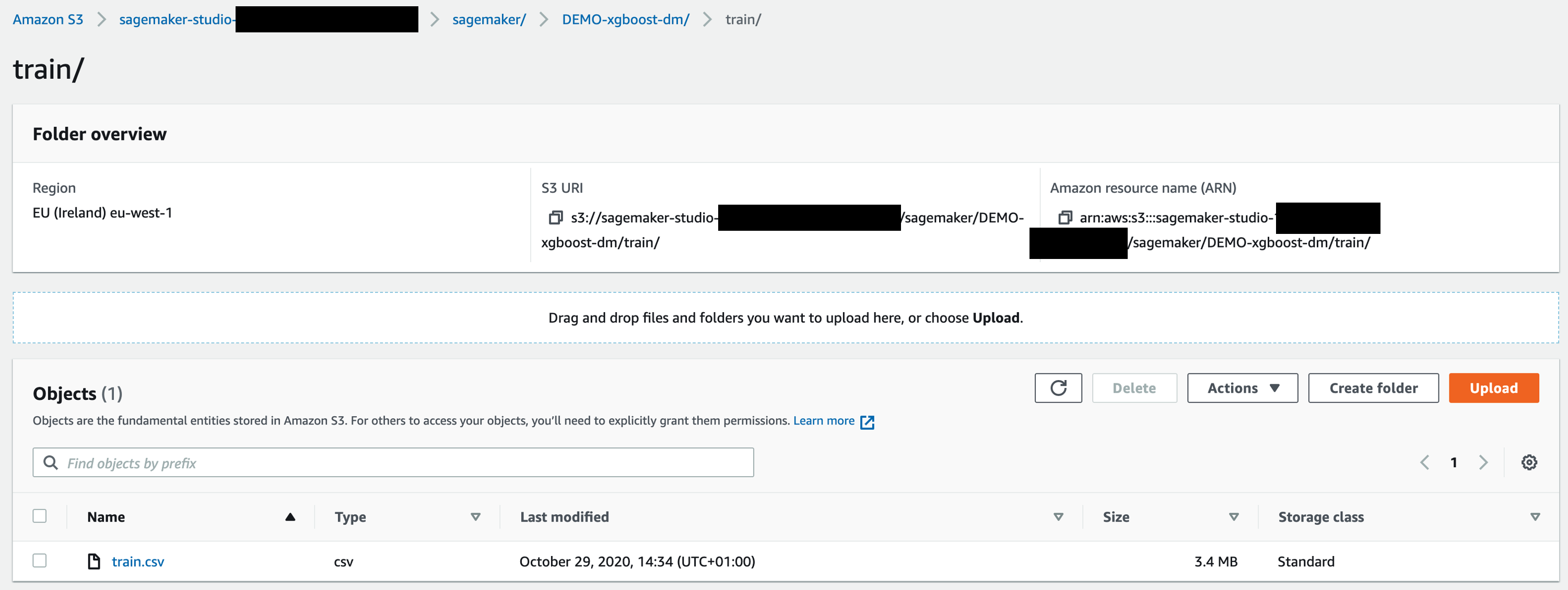Copy the ARN using copy icon
This screenshot has height=590, width=1568.
[1064, 217]
